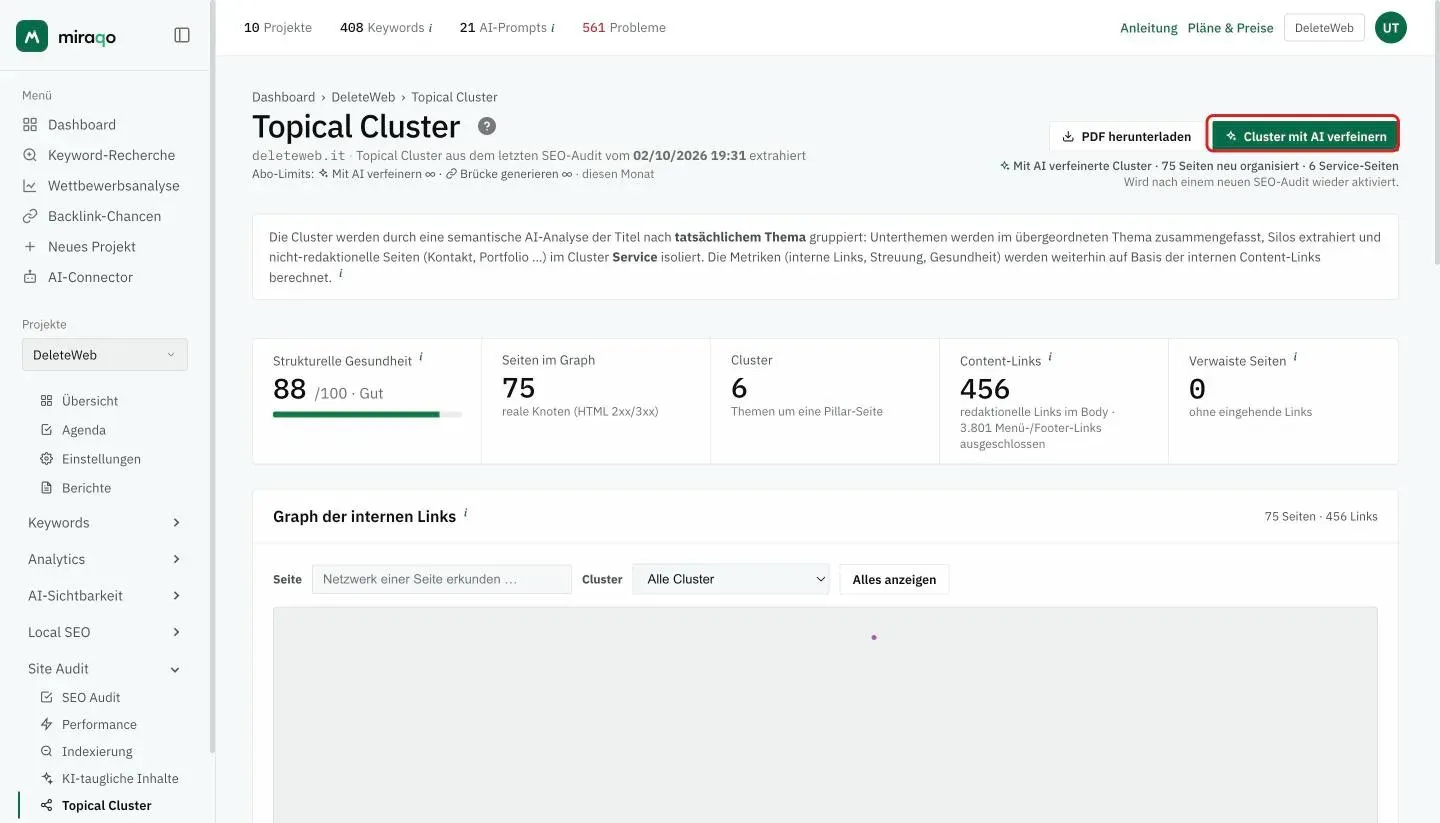1440x823 pixels.
Task: Expand the Keywords section
Action: 104,523
